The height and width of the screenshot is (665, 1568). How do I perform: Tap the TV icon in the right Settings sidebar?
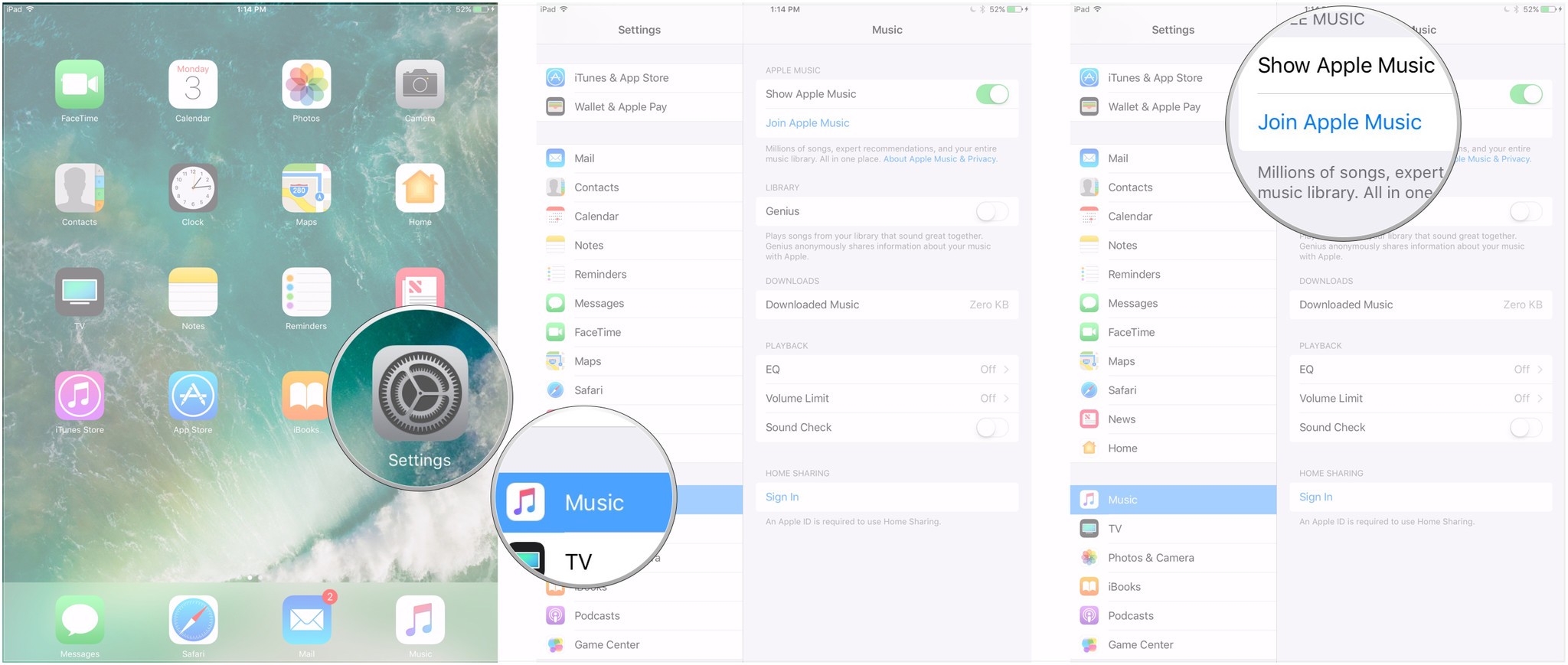coord(1089,528)
